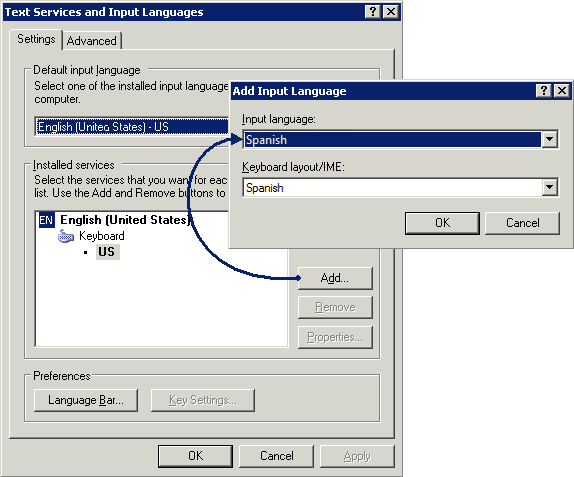Cancel the Add Input Language dialog

pyautogui.click(x=522, y=223)
